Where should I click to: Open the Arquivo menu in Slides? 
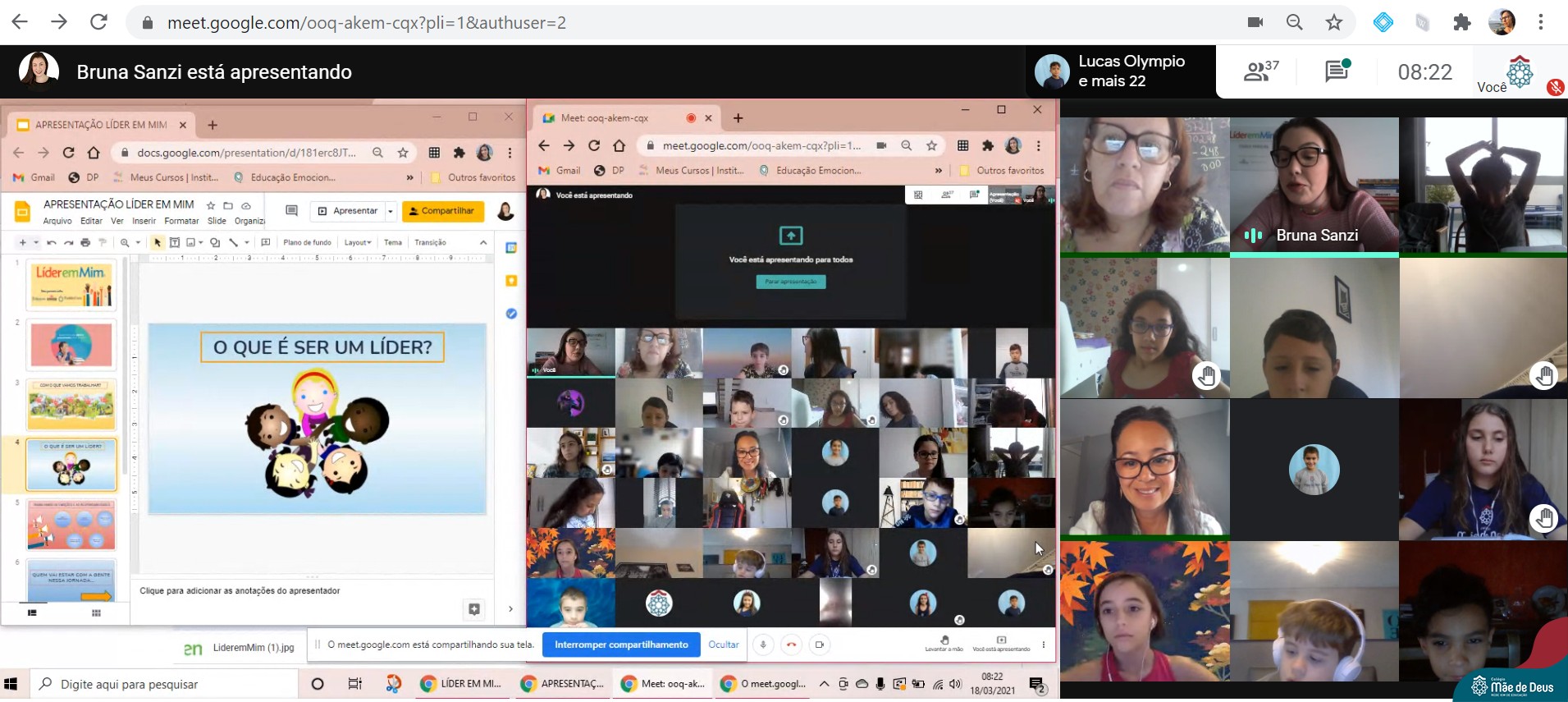point(57,221)
